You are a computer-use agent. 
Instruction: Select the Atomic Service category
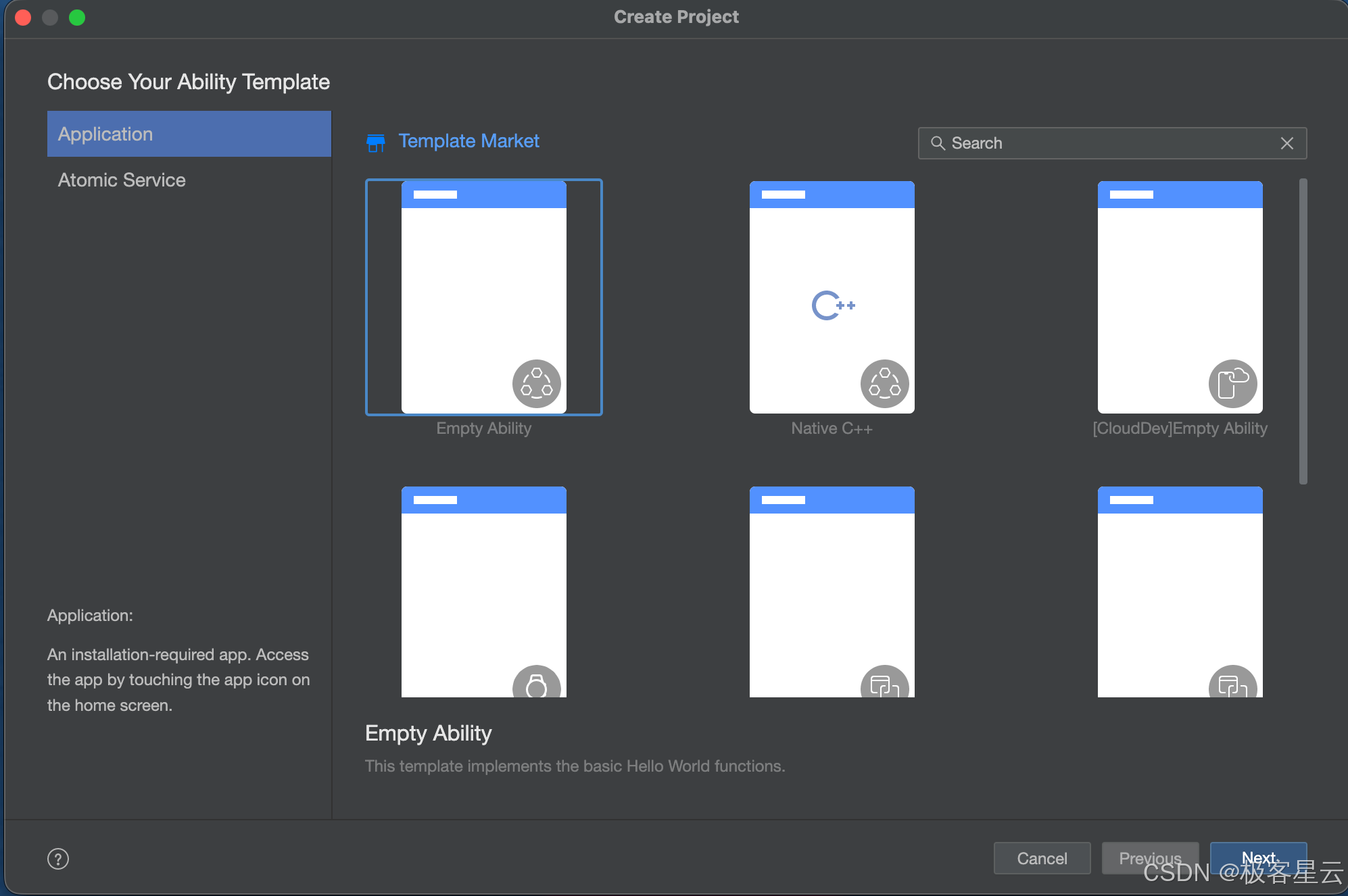tap(189, 180)
